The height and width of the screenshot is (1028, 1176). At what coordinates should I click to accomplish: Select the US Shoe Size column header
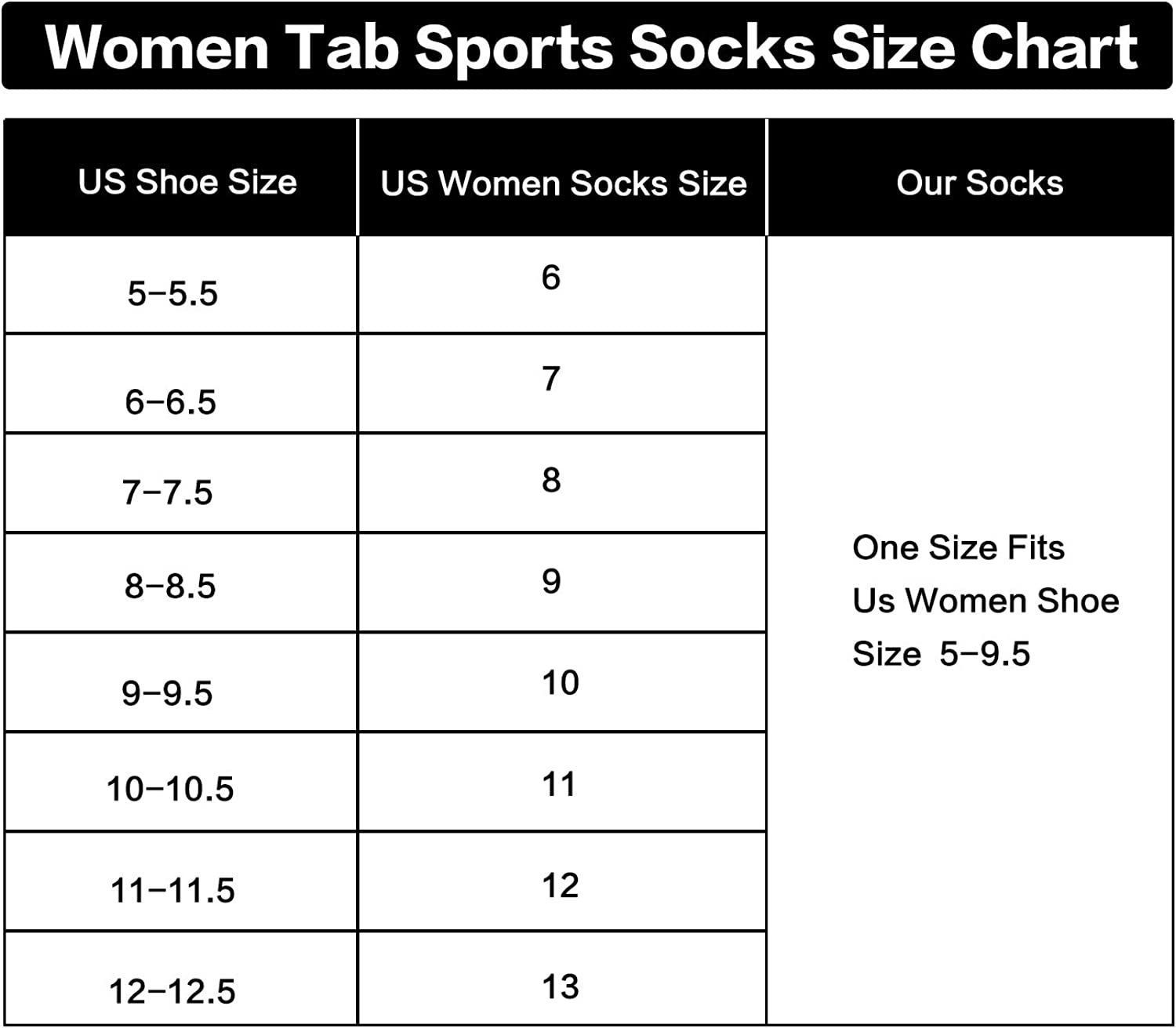(187, 182)
